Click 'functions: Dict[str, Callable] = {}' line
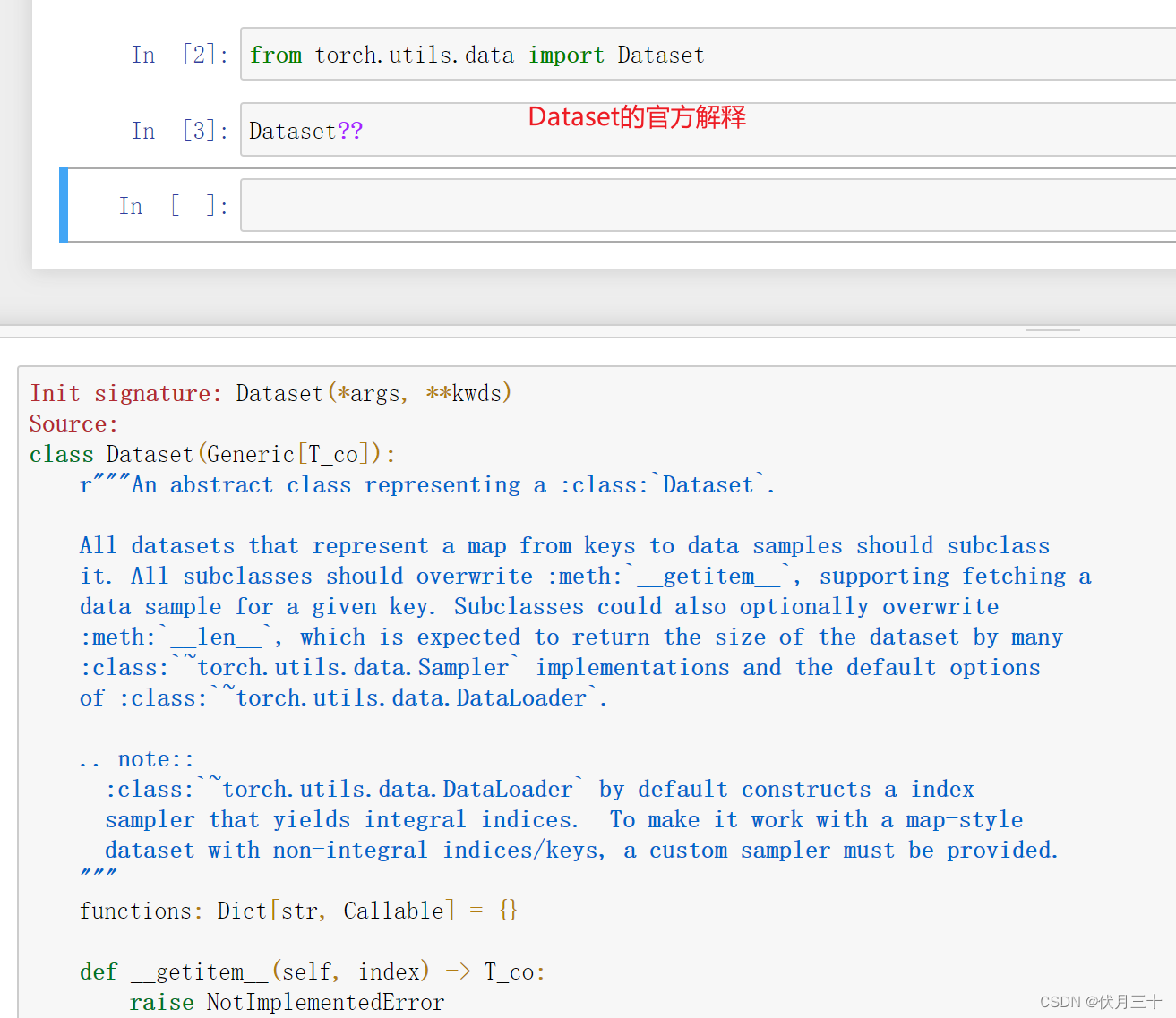This screenshot has height=1018, width=1176. [x=298, y=911]
